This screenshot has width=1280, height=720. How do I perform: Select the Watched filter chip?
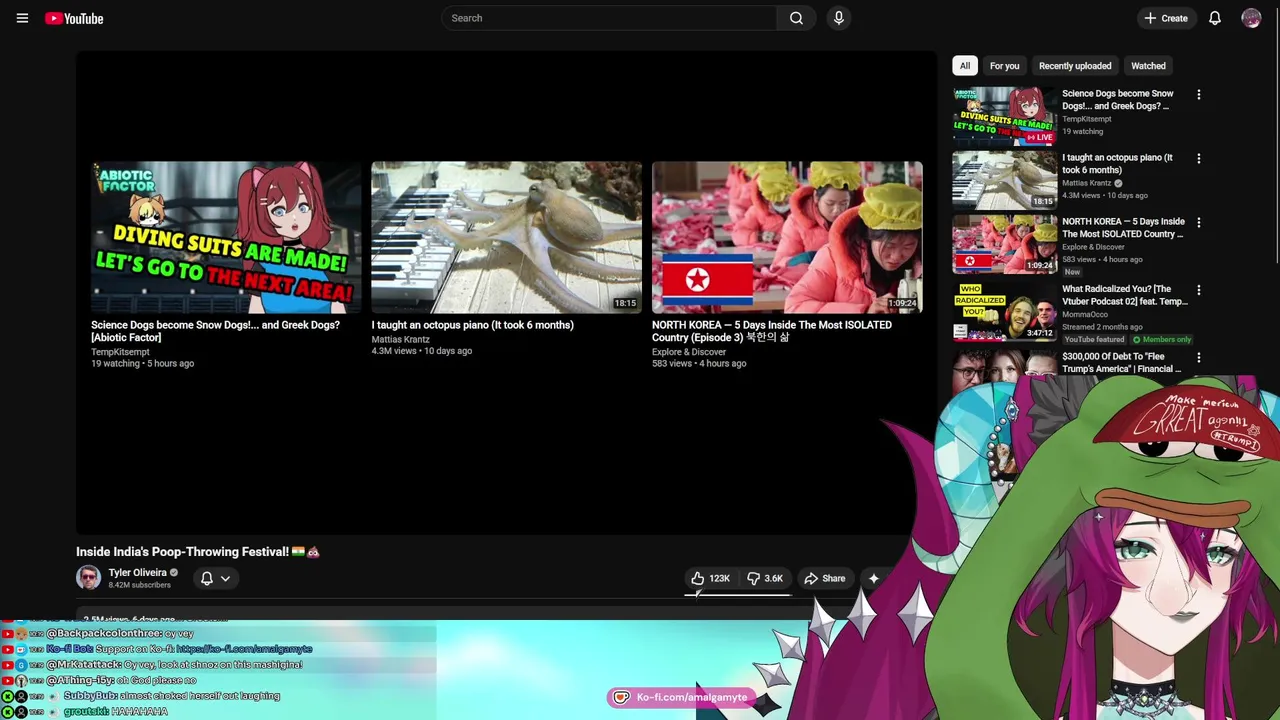click(1148, 66)
